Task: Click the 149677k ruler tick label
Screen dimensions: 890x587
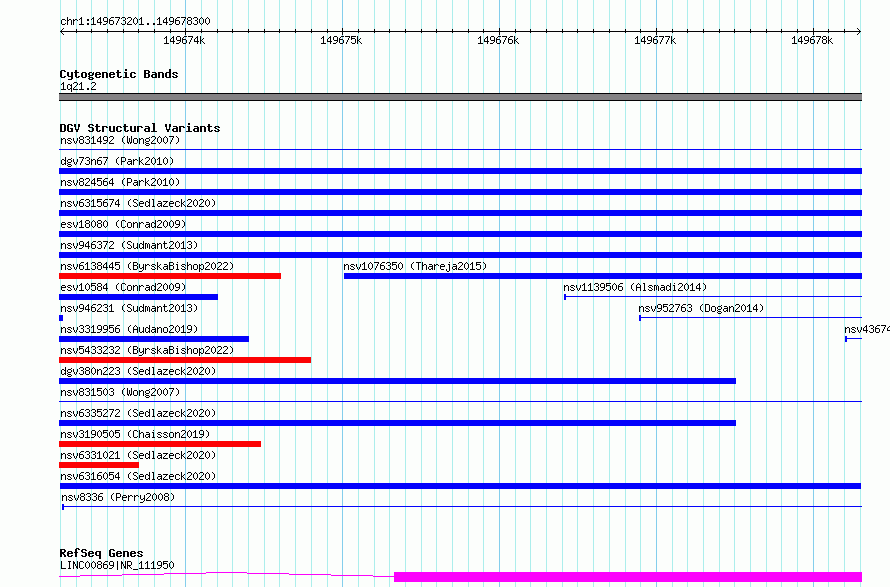Action: [655, 40]
